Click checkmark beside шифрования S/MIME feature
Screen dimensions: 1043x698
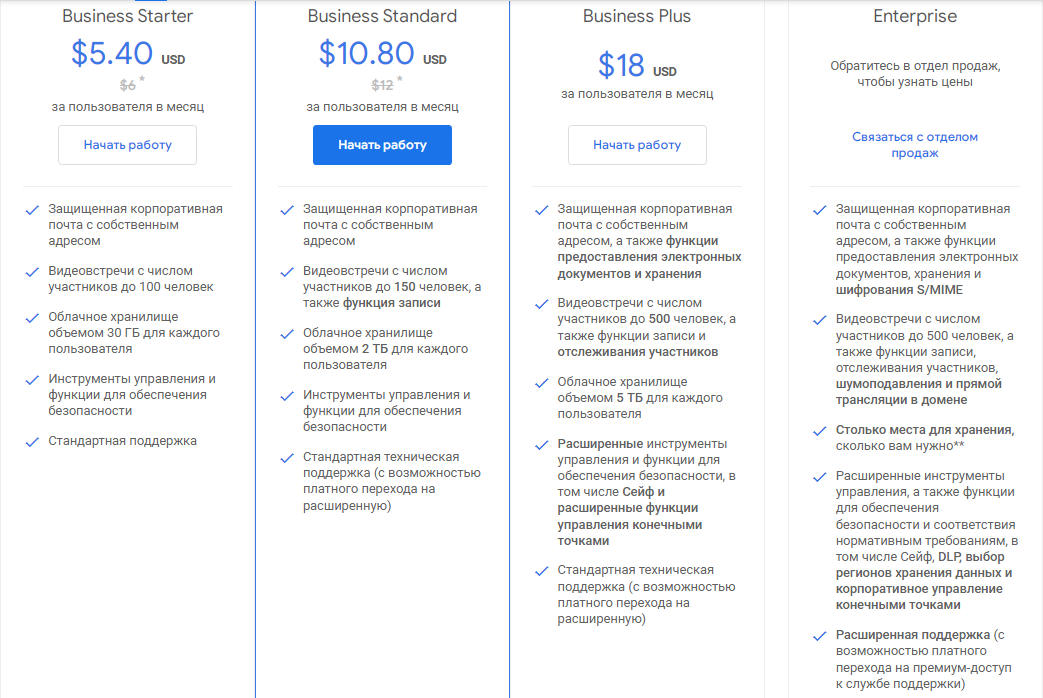click(820, 210)
